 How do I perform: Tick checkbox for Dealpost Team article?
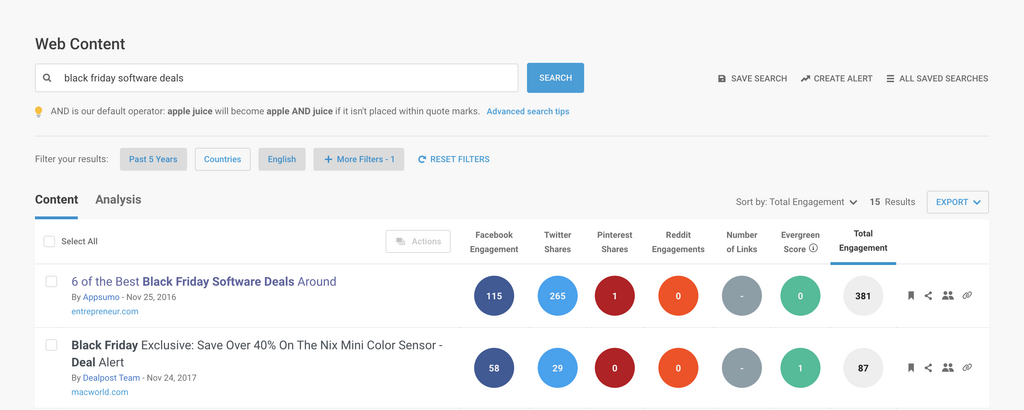click(x=52, y=345)
